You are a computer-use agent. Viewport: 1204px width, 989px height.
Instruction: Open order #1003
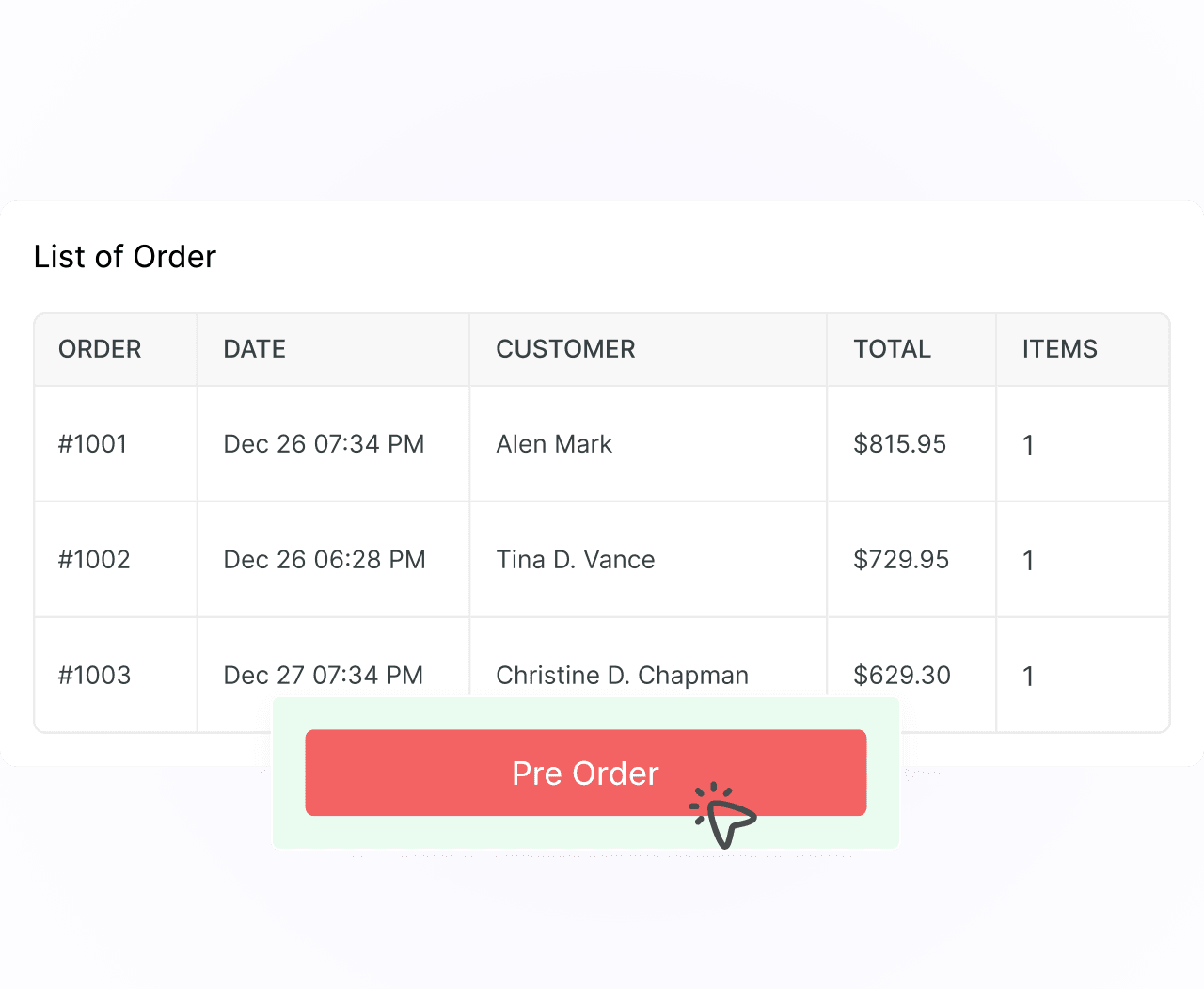[x=94, y=676]
